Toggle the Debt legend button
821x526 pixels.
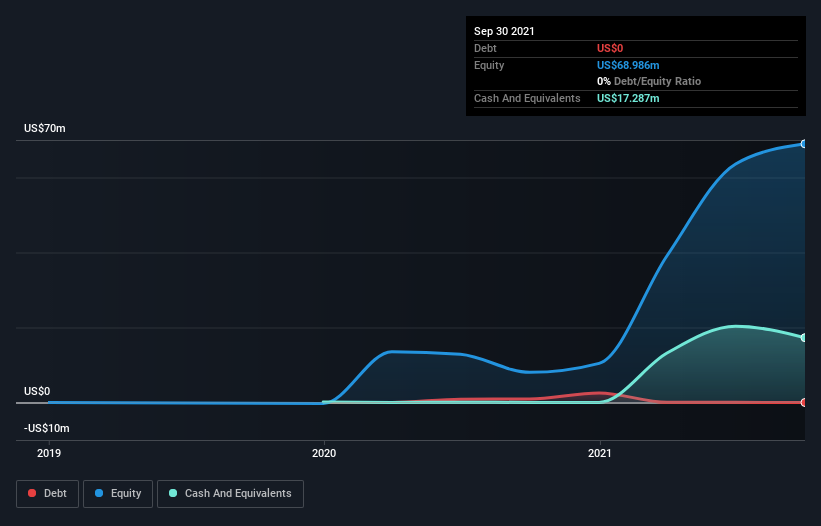click(x=47, y=494)
